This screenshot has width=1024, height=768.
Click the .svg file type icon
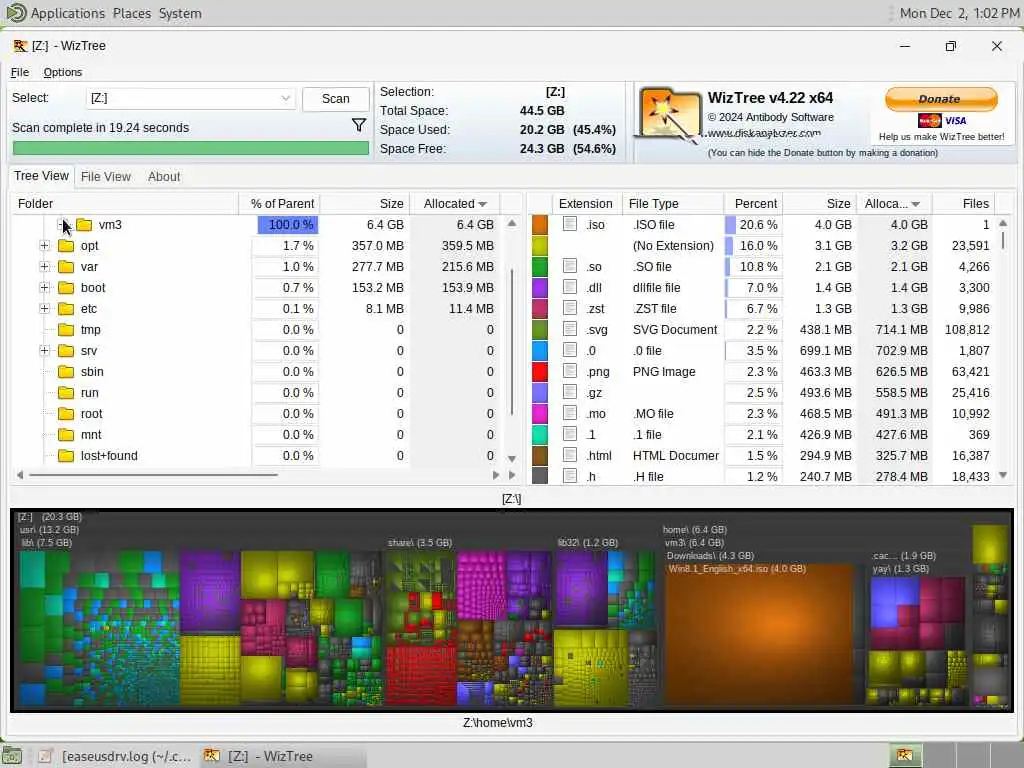tap(570, 329)
